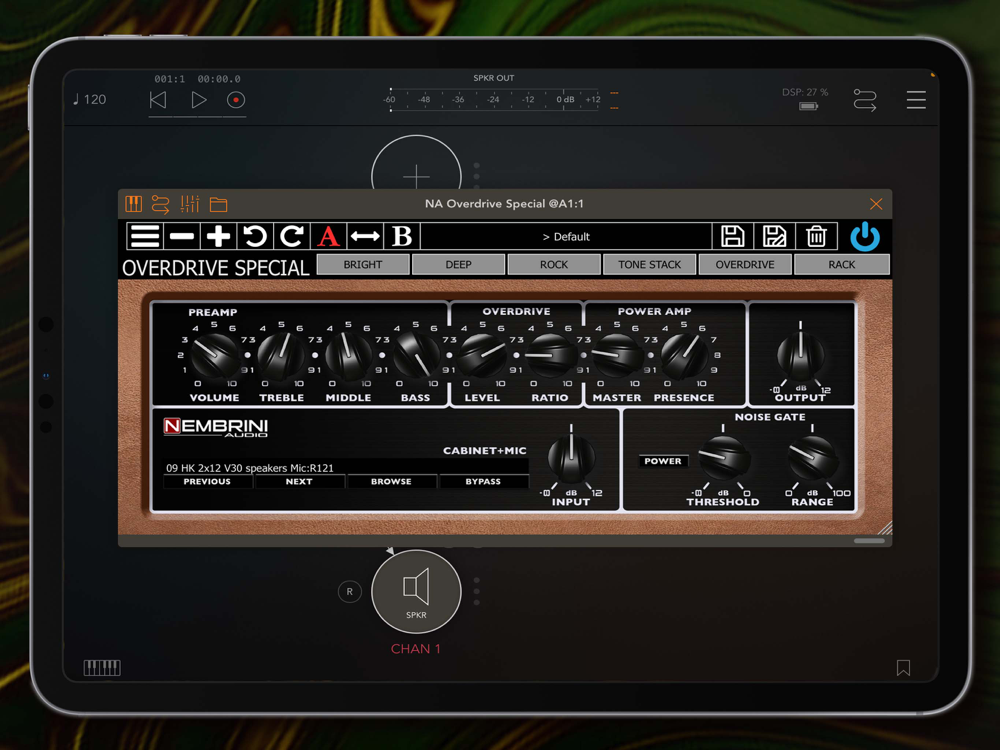Viewport: 1000px width, 750px height.
Task: Click the noise gate THRESHOLD knob
Action: coord(723,459)
